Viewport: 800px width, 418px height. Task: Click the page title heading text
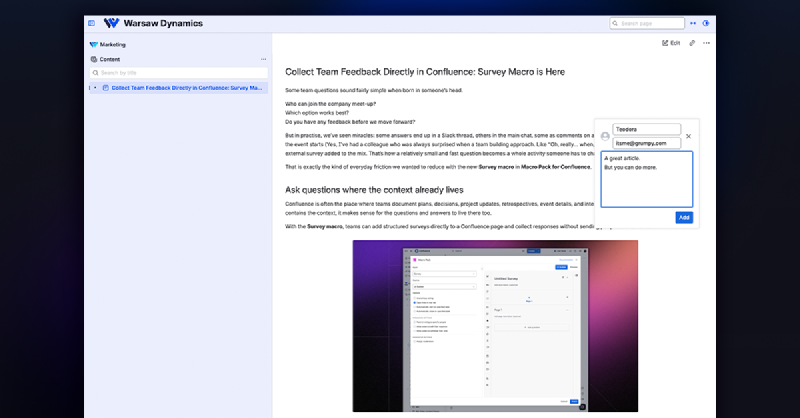(425, 72)
